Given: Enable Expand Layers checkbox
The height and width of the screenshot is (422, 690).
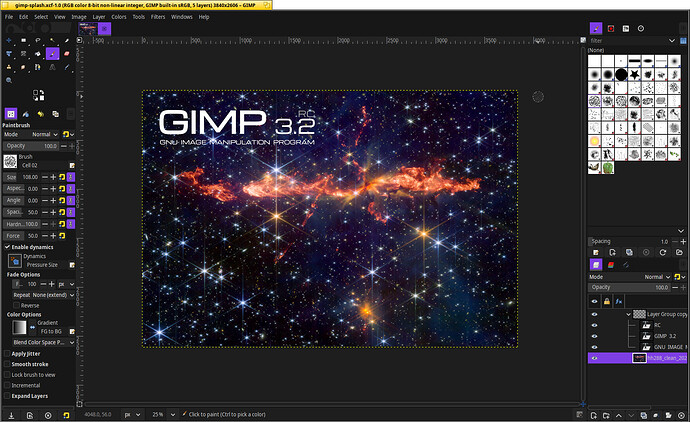Looking at the screenshot, I should [7, 396].
